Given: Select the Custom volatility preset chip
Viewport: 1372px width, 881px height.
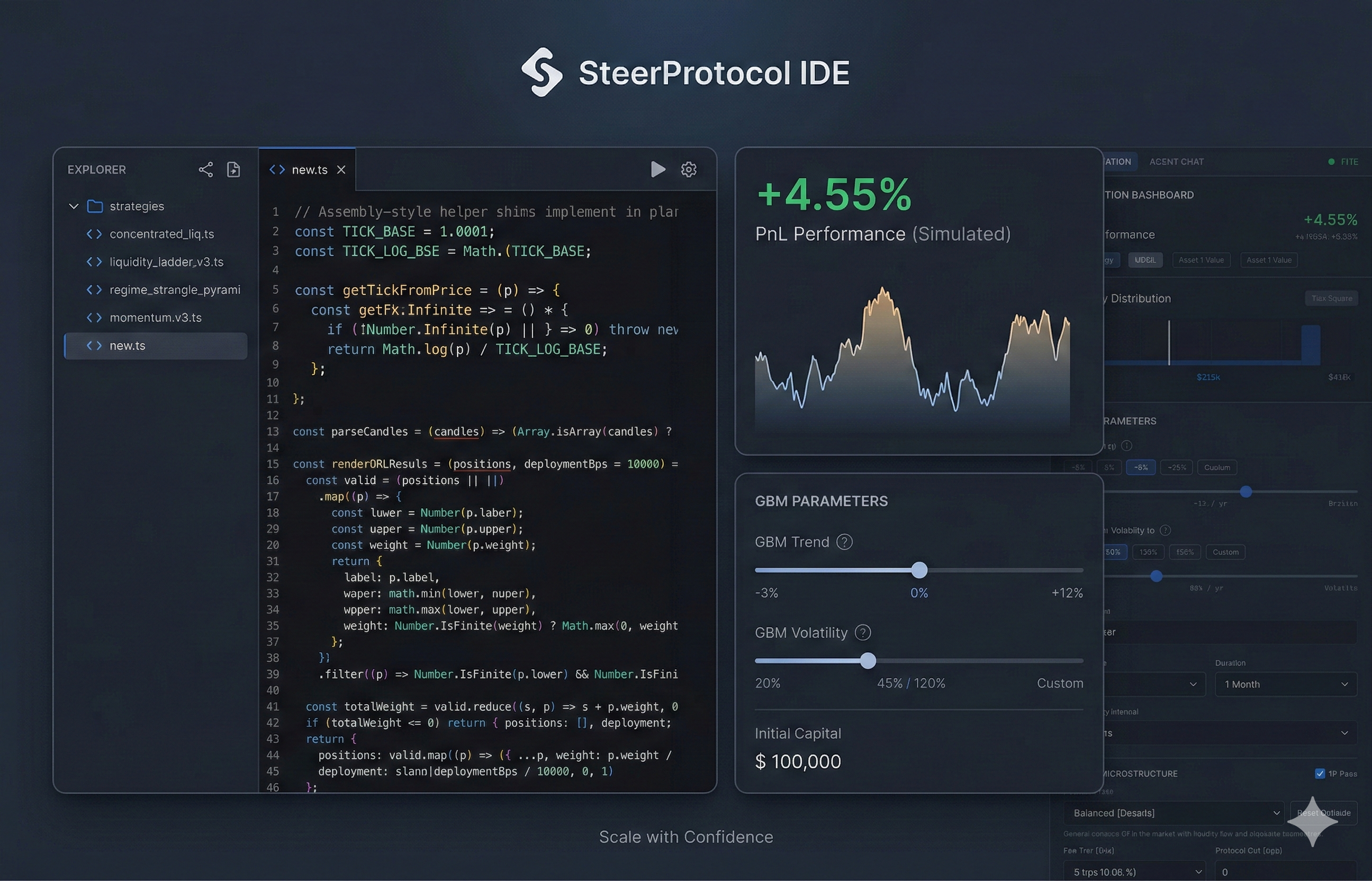Looking at the screenshot, I should pyautogui.click(x=1225, y=552).
